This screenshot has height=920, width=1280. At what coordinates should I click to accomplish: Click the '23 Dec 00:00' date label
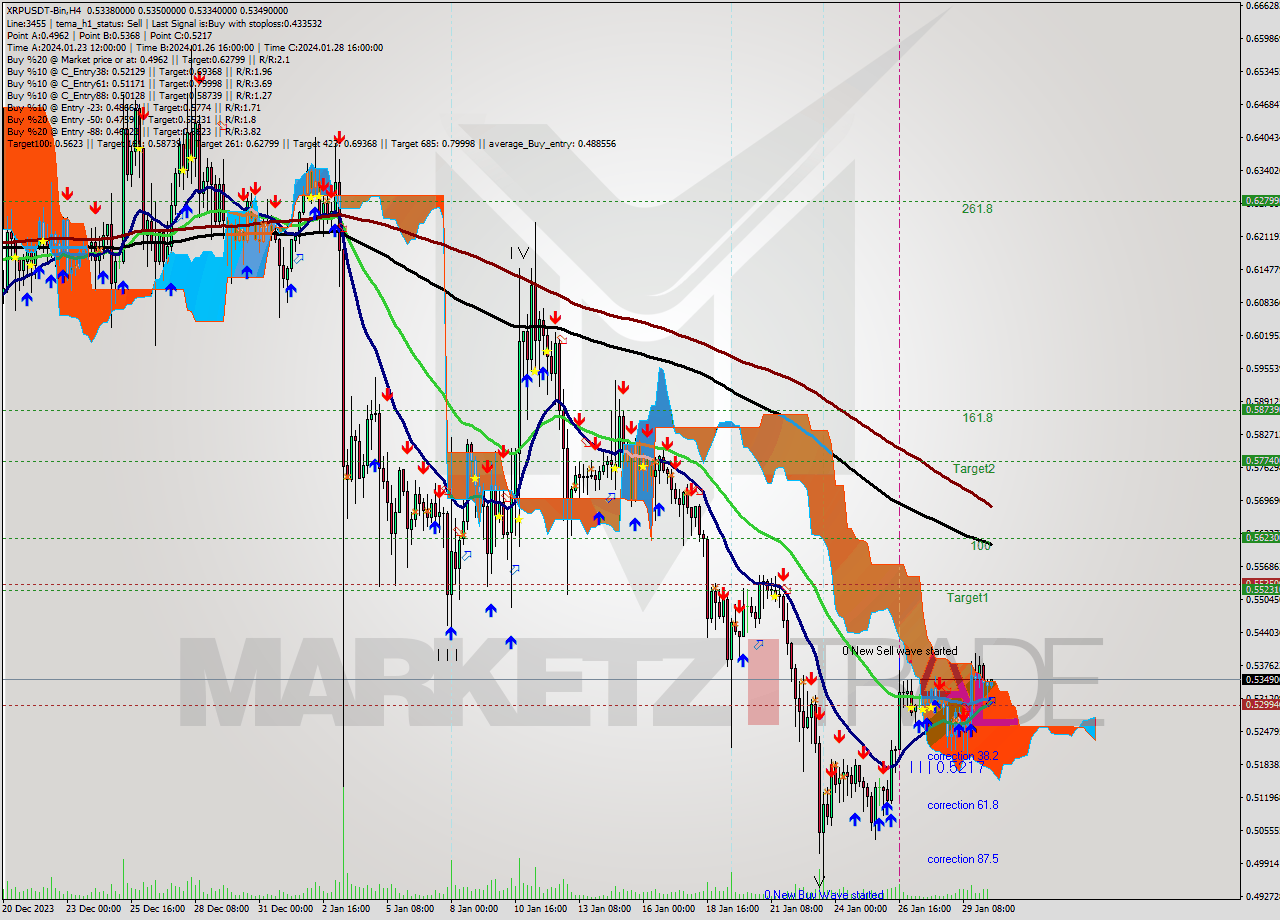coord(92,909)
